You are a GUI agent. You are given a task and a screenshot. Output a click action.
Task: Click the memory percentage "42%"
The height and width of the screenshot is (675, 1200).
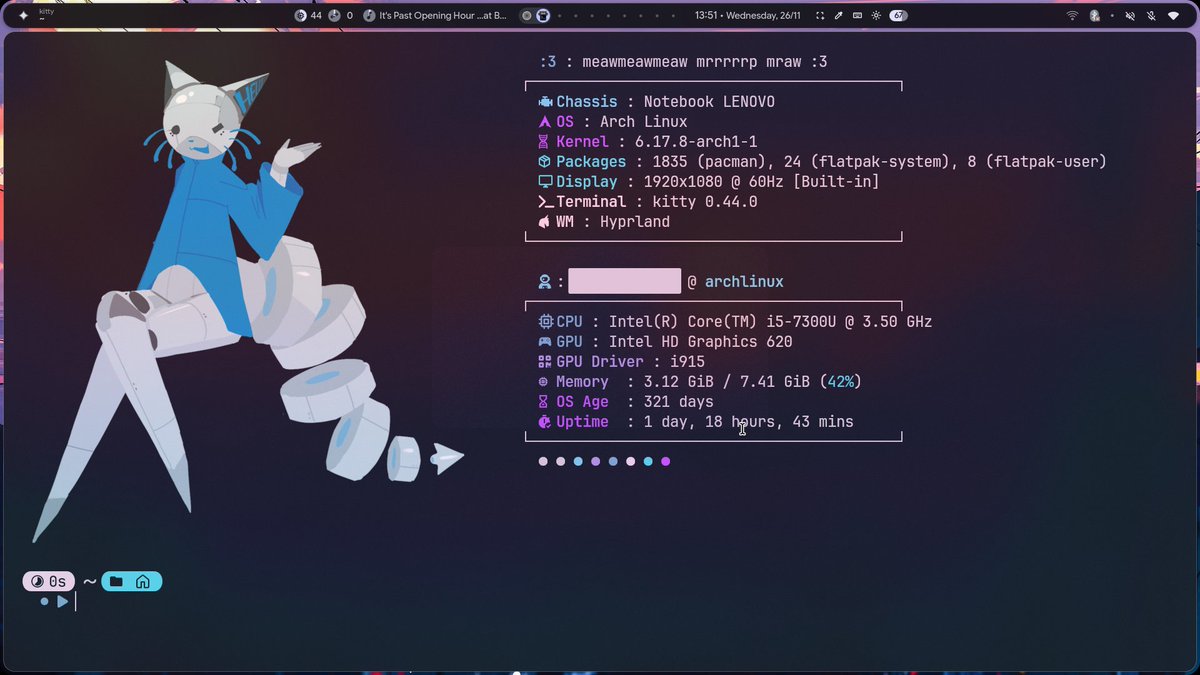840,382
